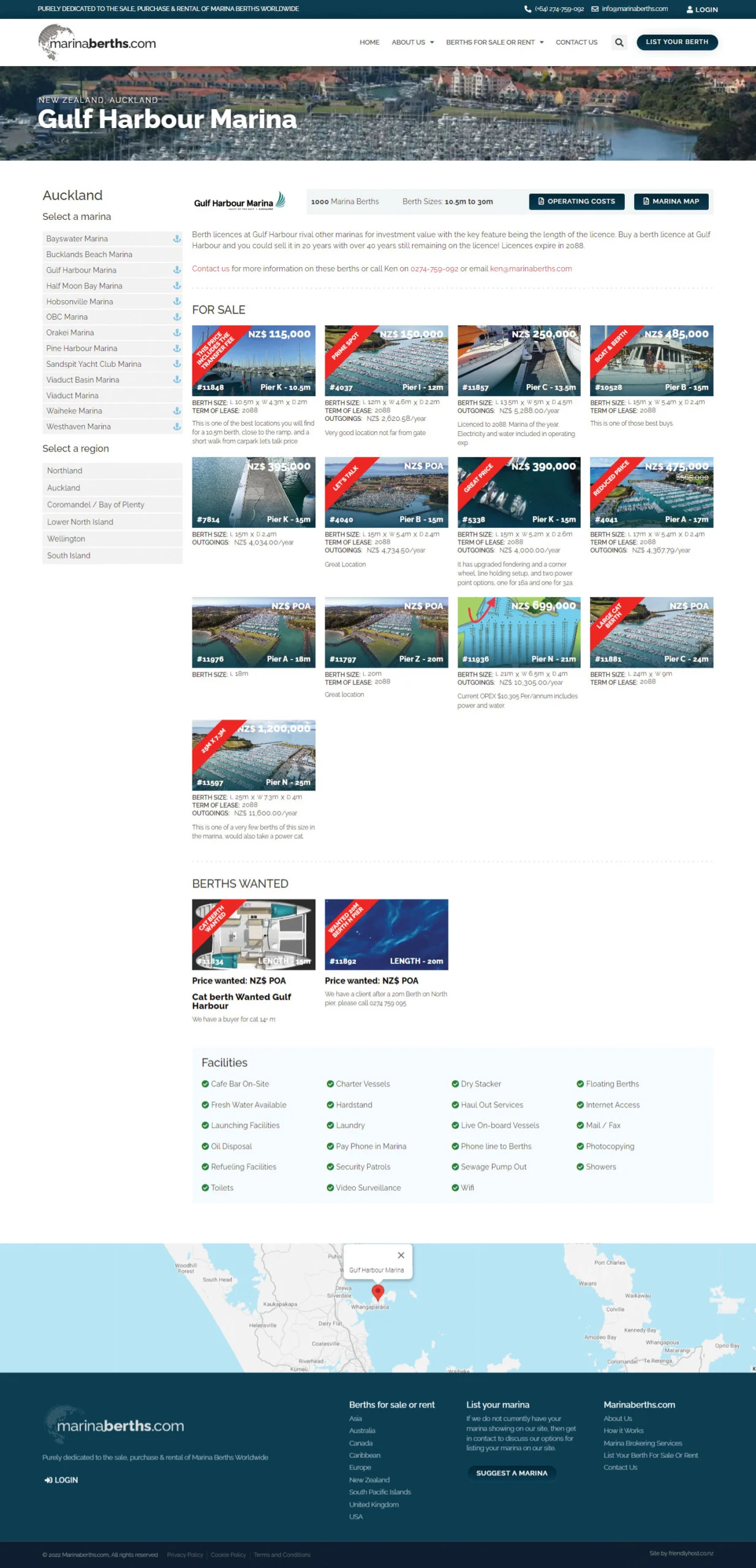Screen dimensions: 756x1568
Task: Open the Operating Costs document button
Action: 576,202
